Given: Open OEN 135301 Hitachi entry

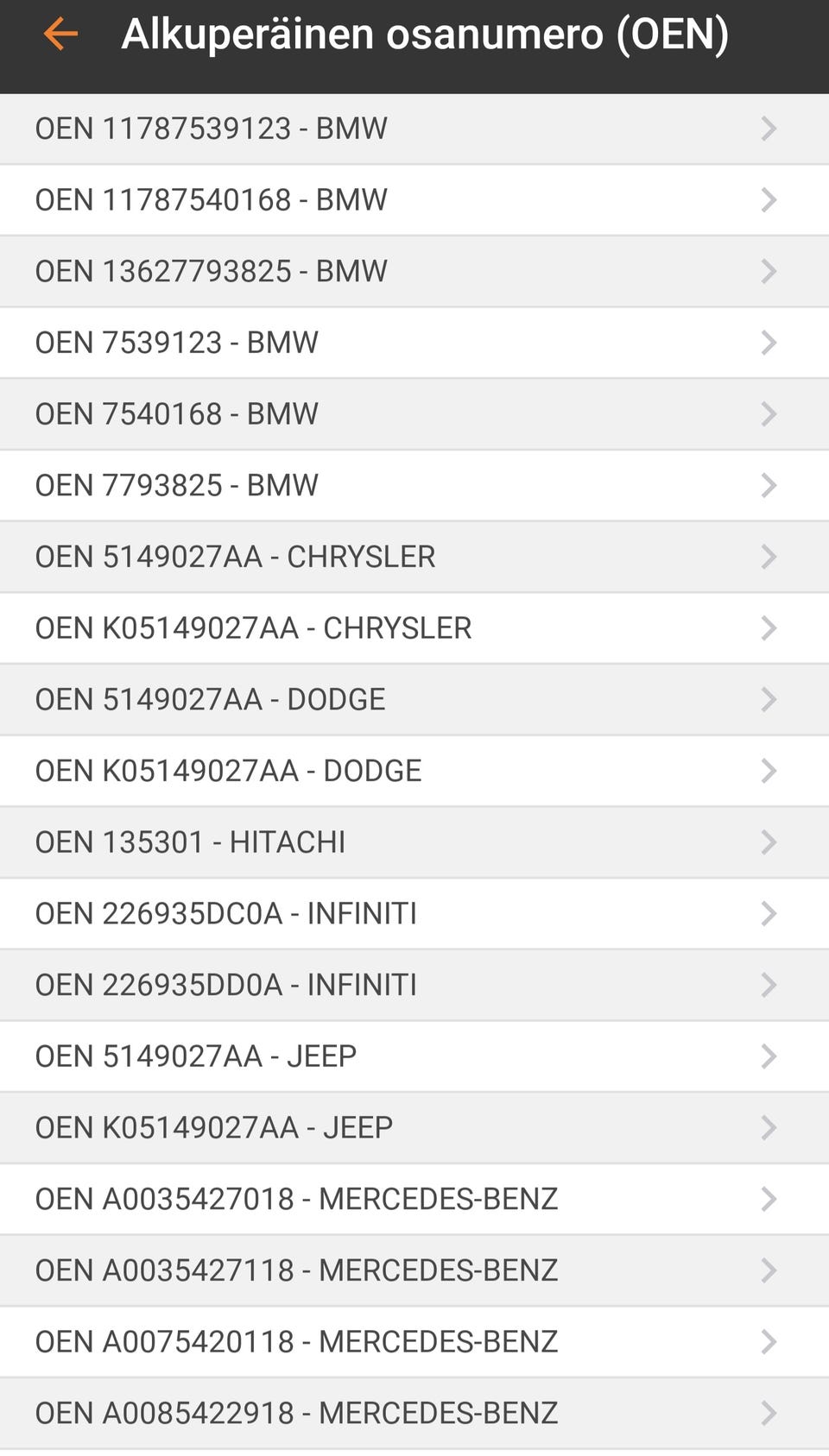Looking at the screenshot, I should tap(190, 842).
